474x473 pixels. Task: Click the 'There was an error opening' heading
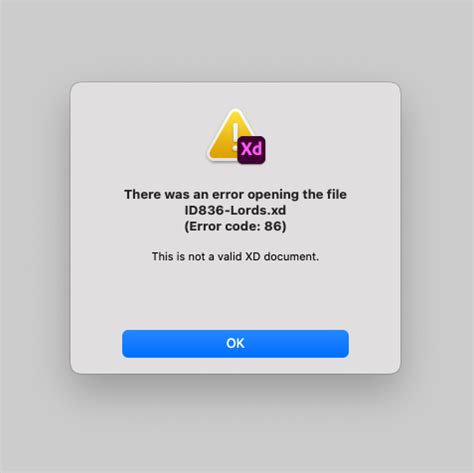click(235, 194)
